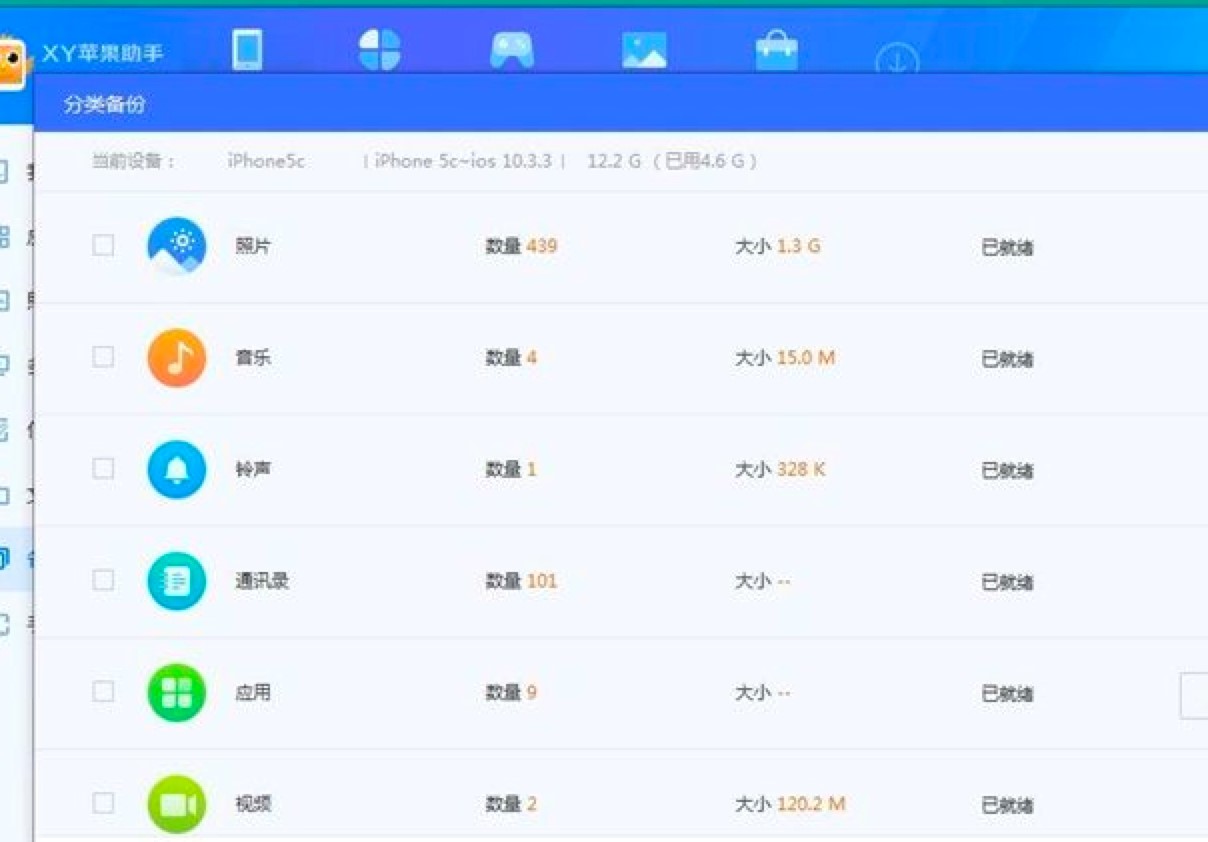Open the toolbox briefcase icon
Screen dimensions: 1208x842
click(x=776, y=50)
